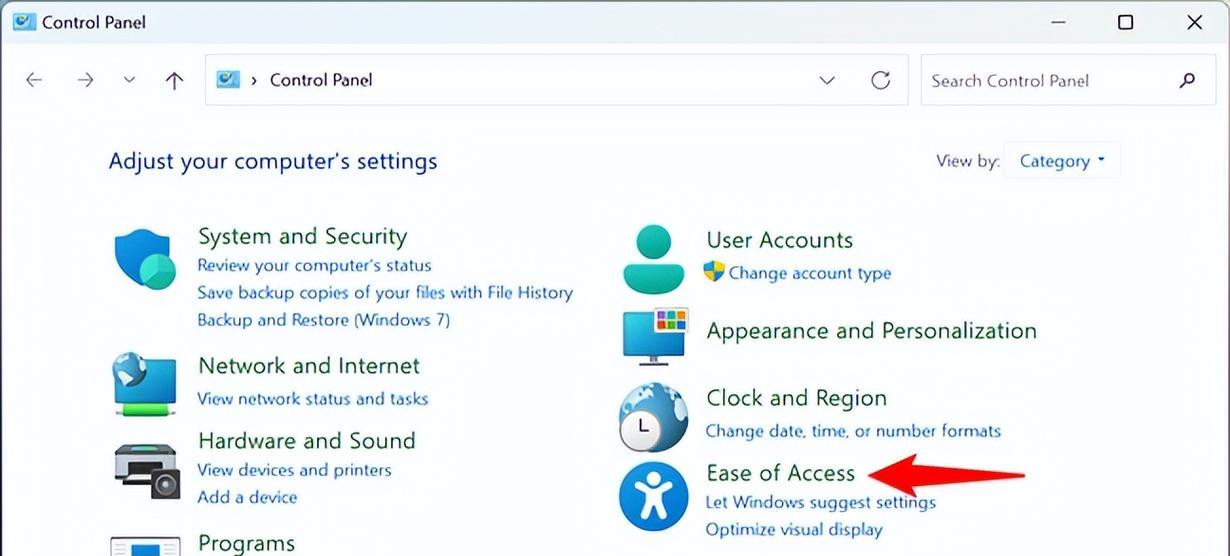Image resolution: width=1230 pixels, height=556 pixels.
Task: Click the Ease of Access icon
Action: pos(653,496)
